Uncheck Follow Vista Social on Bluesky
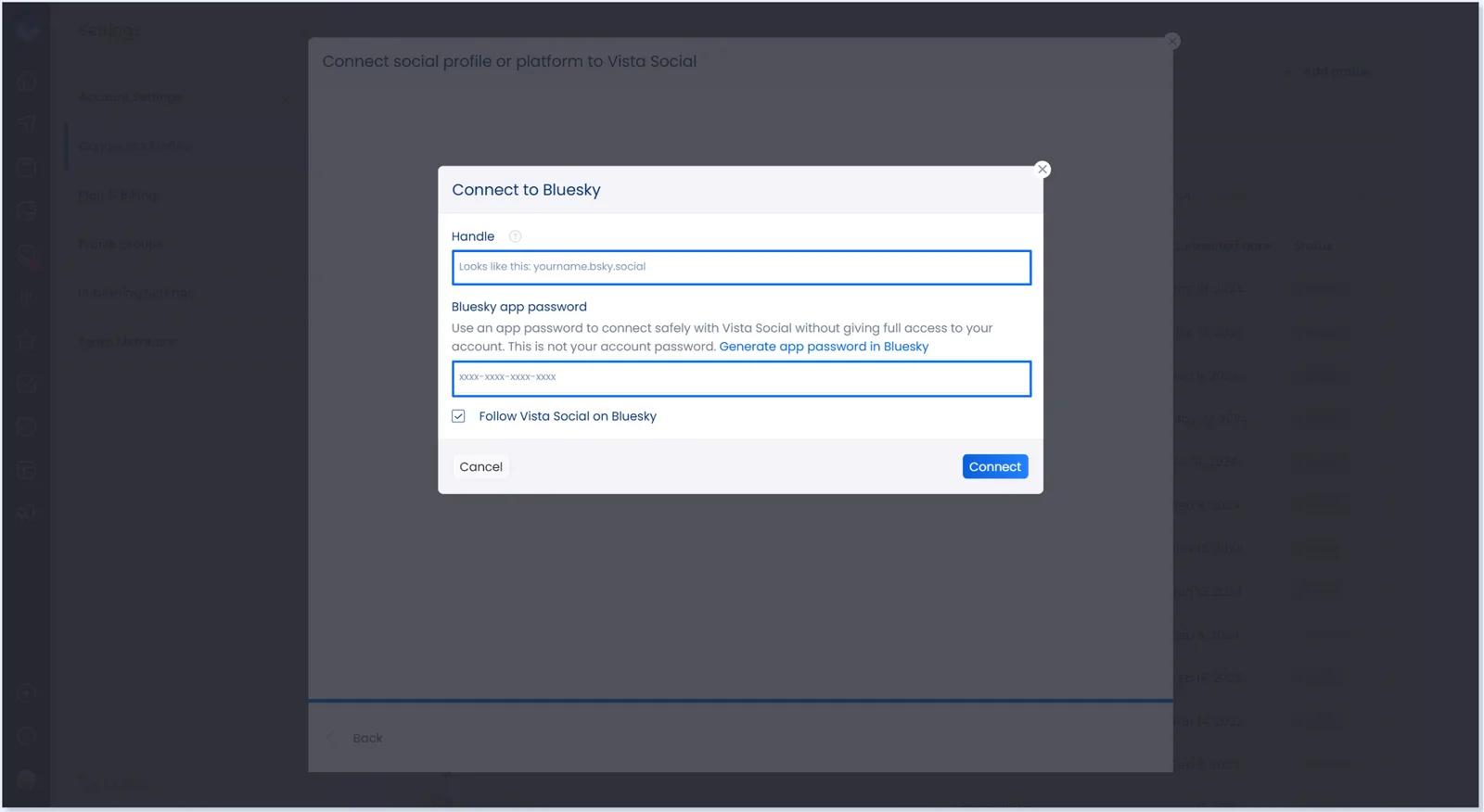The width and height of the screenshot is (1484, 812). point(458,416)
